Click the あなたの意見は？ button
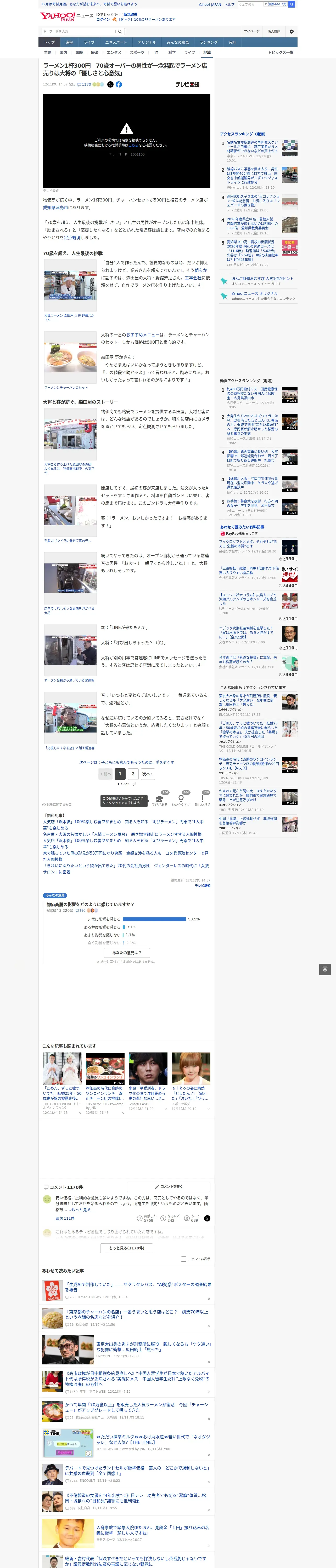This screenshot has height=1568, width=336. coord(127,953)
